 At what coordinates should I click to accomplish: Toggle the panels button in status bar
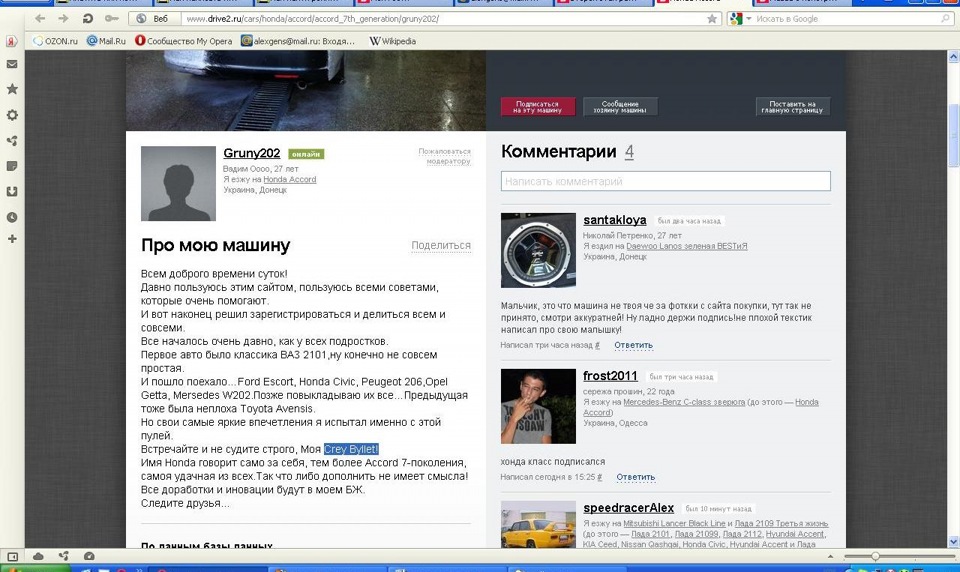tap(12, 556)
